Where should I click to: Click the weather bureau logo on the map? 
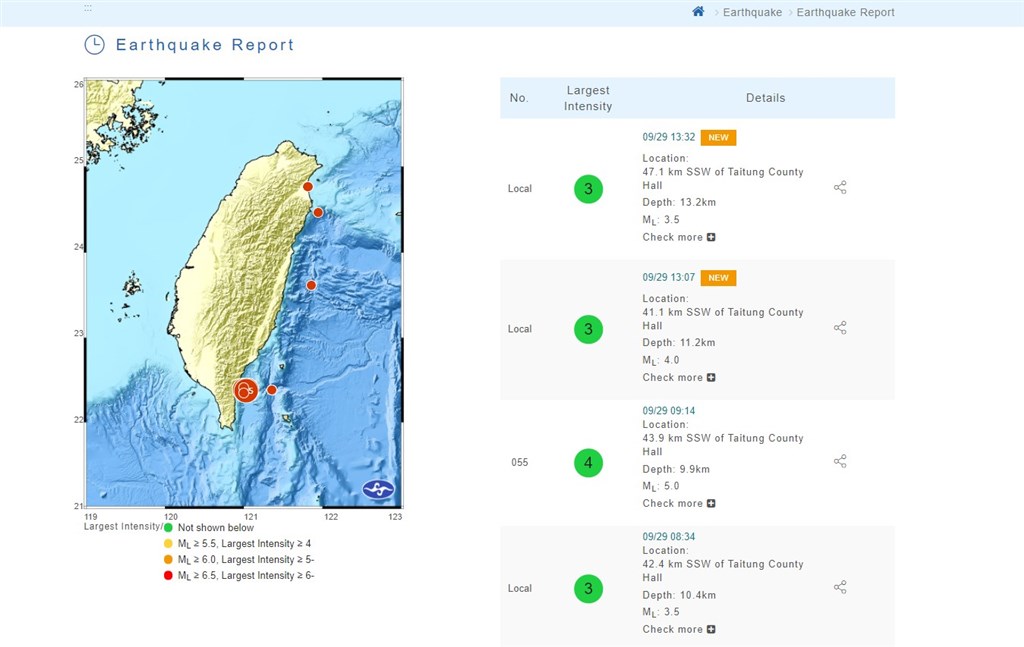click(x=378, y=489)
